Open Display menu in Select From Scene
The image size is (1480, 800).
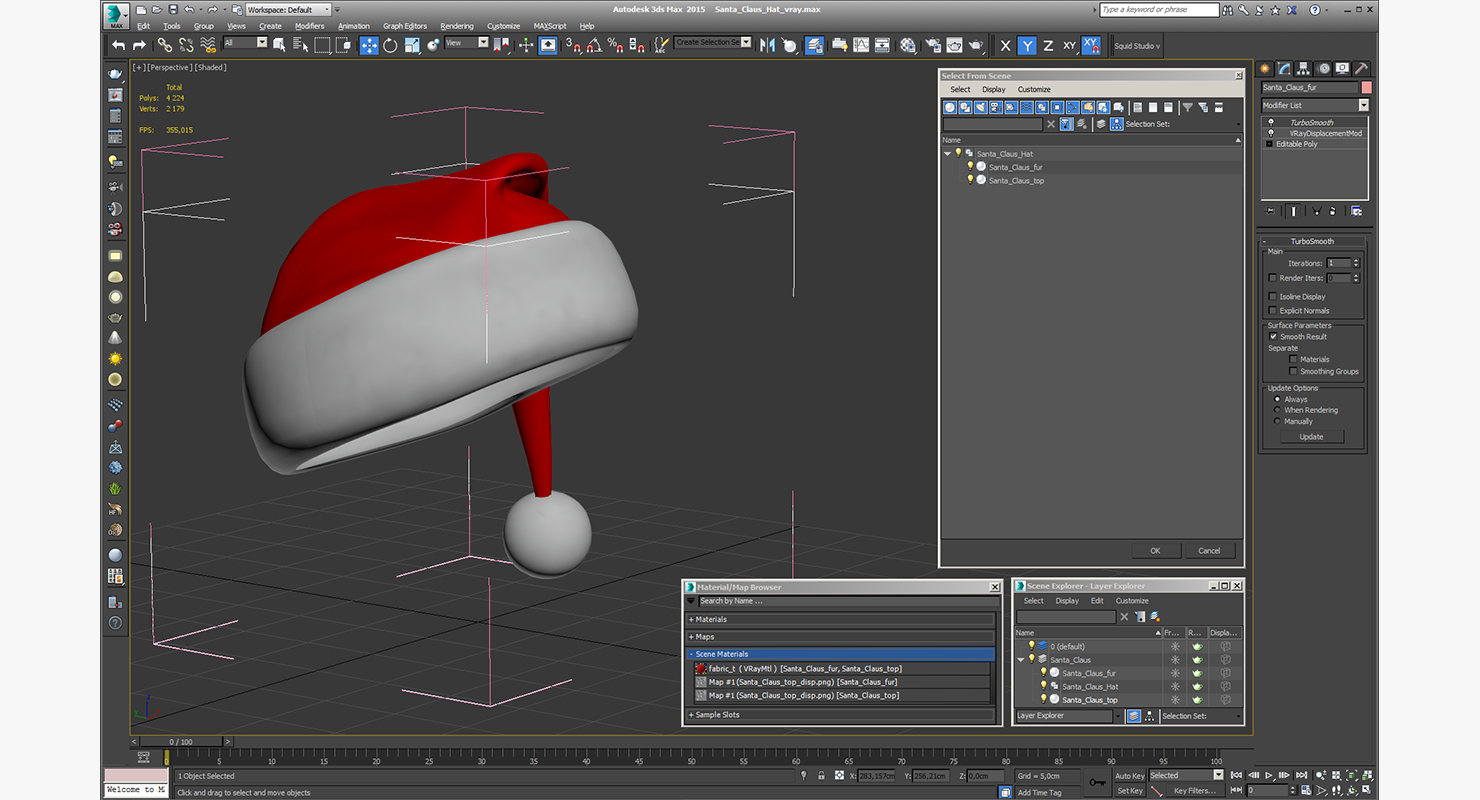tap(994, 89)
